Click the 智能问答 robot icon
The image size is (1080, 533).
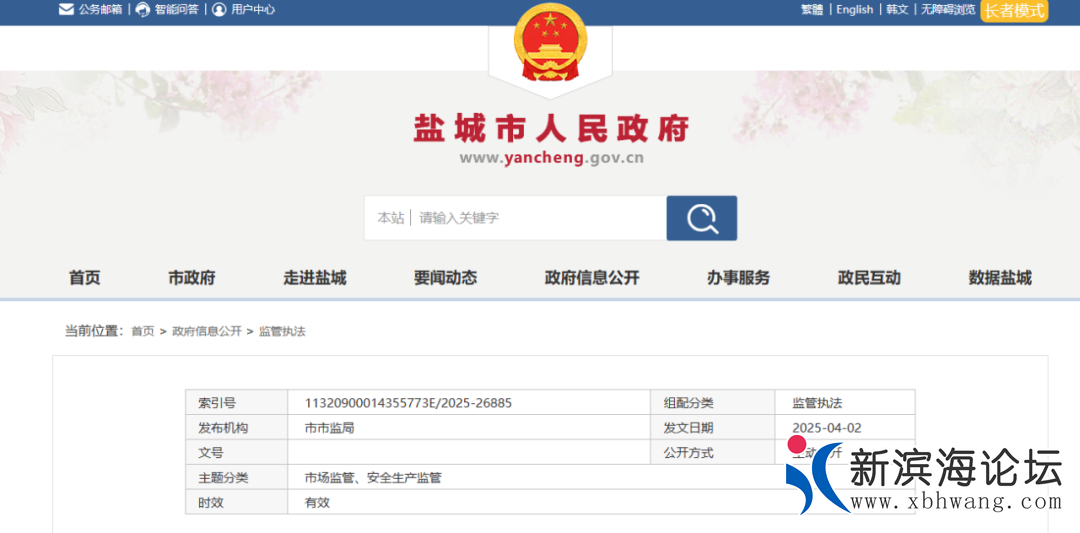click(x=143, y=10)
